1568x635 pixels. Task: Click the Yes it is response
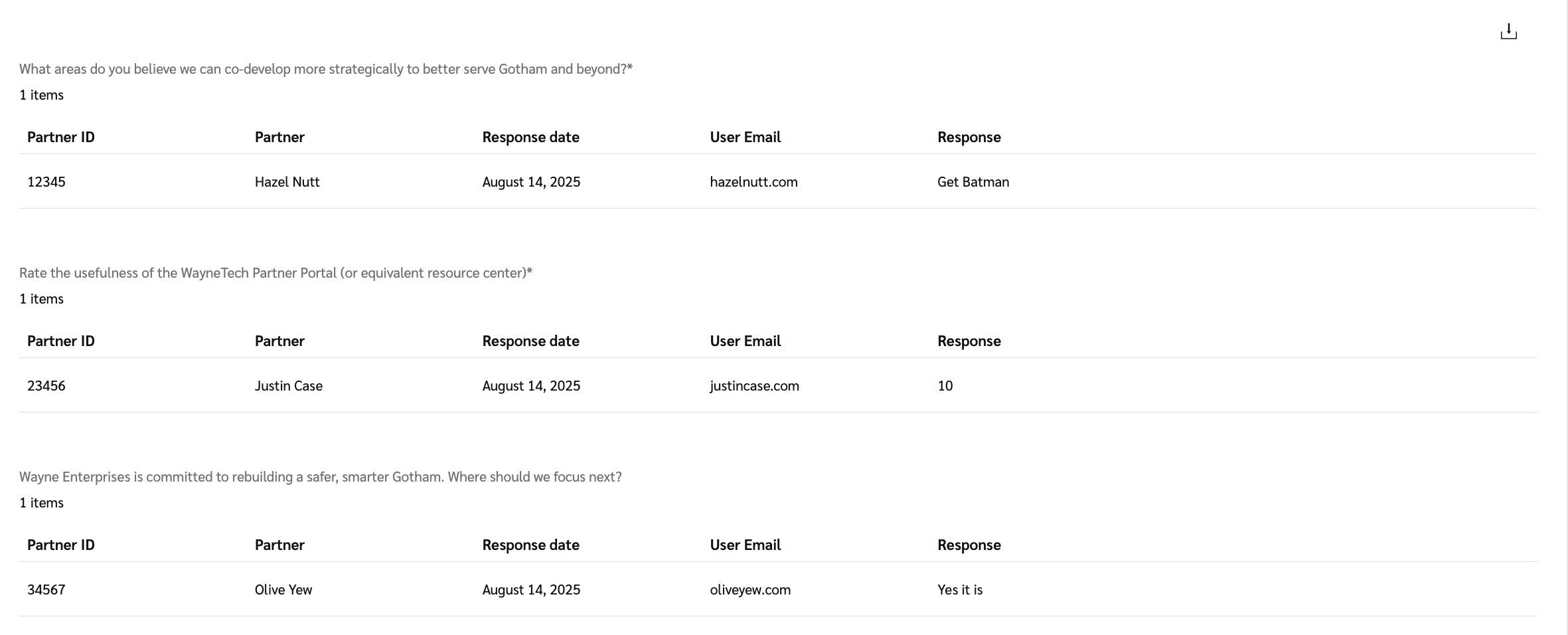coord(959,590)
